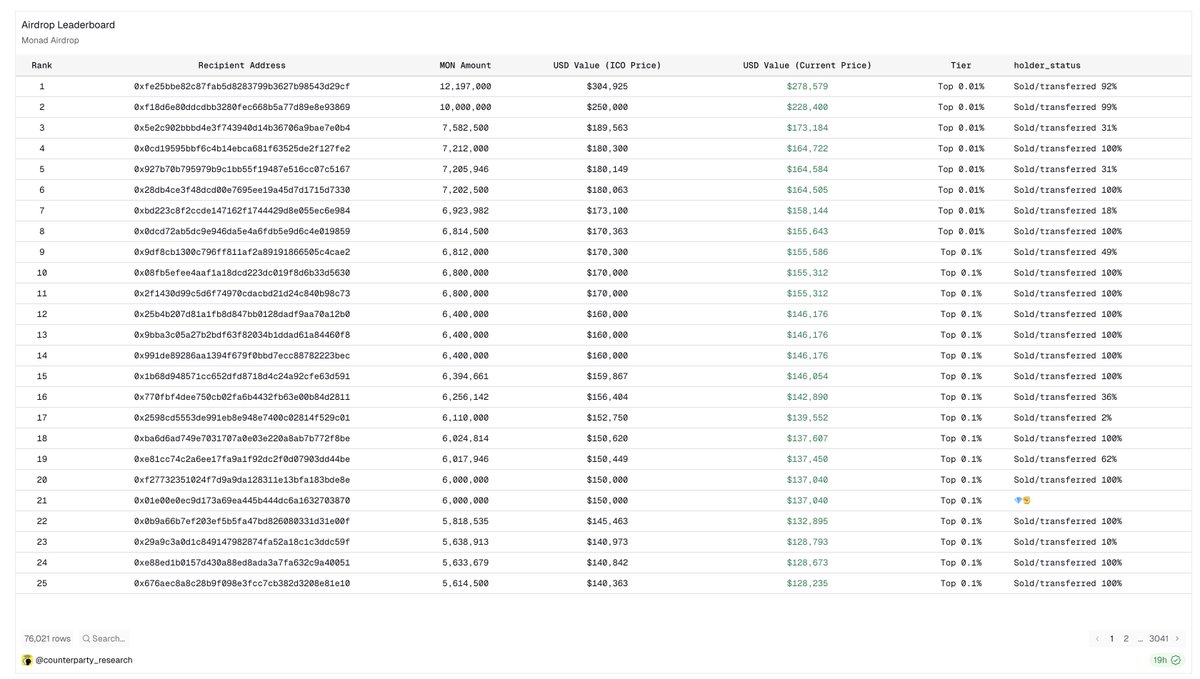
Task: Click MON amount 5,614,500
Action: [465, 583]
